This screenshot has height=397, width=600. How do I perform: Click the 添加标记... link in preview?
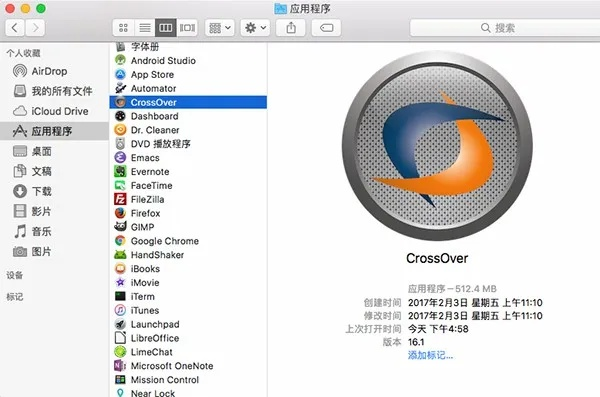[430, 355]
